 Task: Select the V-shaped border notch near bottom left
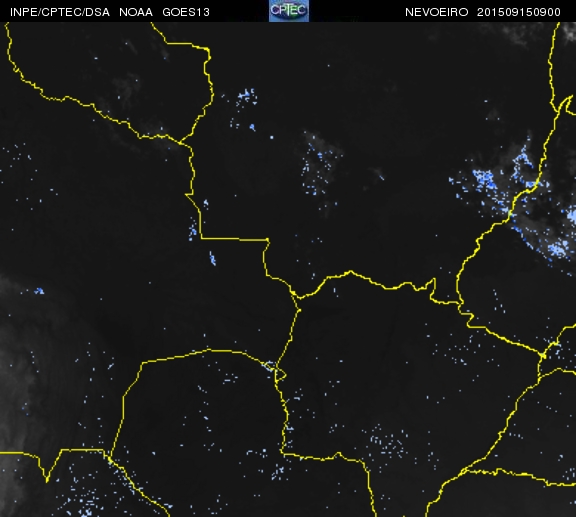pos(47,478)
